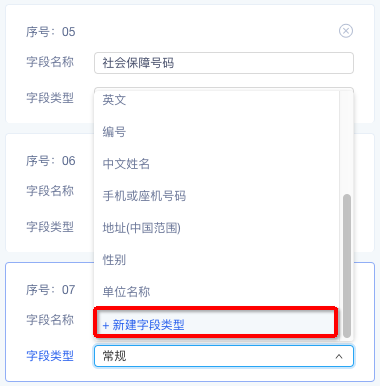
Task: Select the 性别 field type option
Action: [216, 260]
